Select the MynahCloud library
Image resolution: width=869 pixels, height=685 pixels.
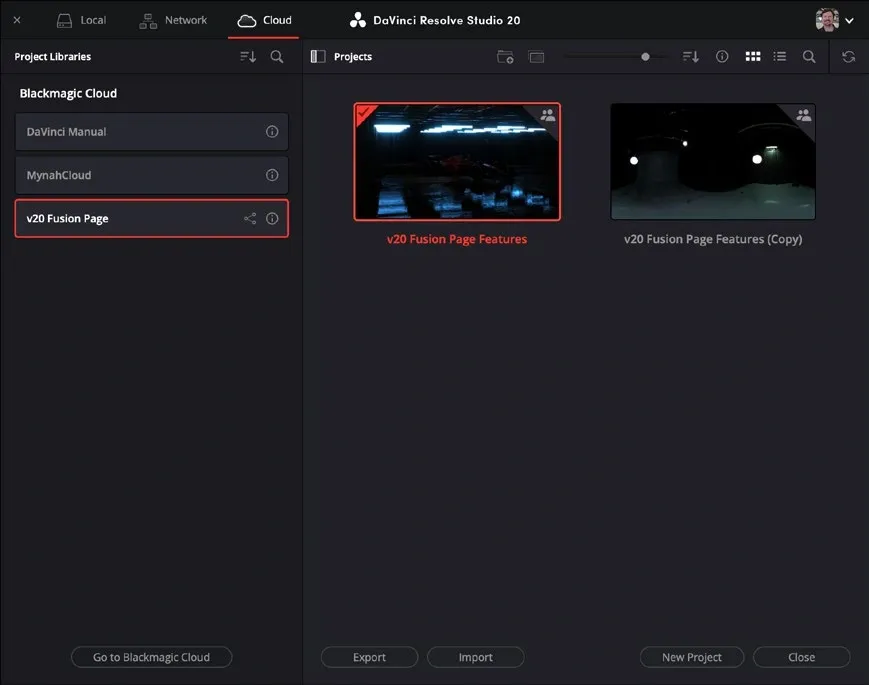coord(151,175)
